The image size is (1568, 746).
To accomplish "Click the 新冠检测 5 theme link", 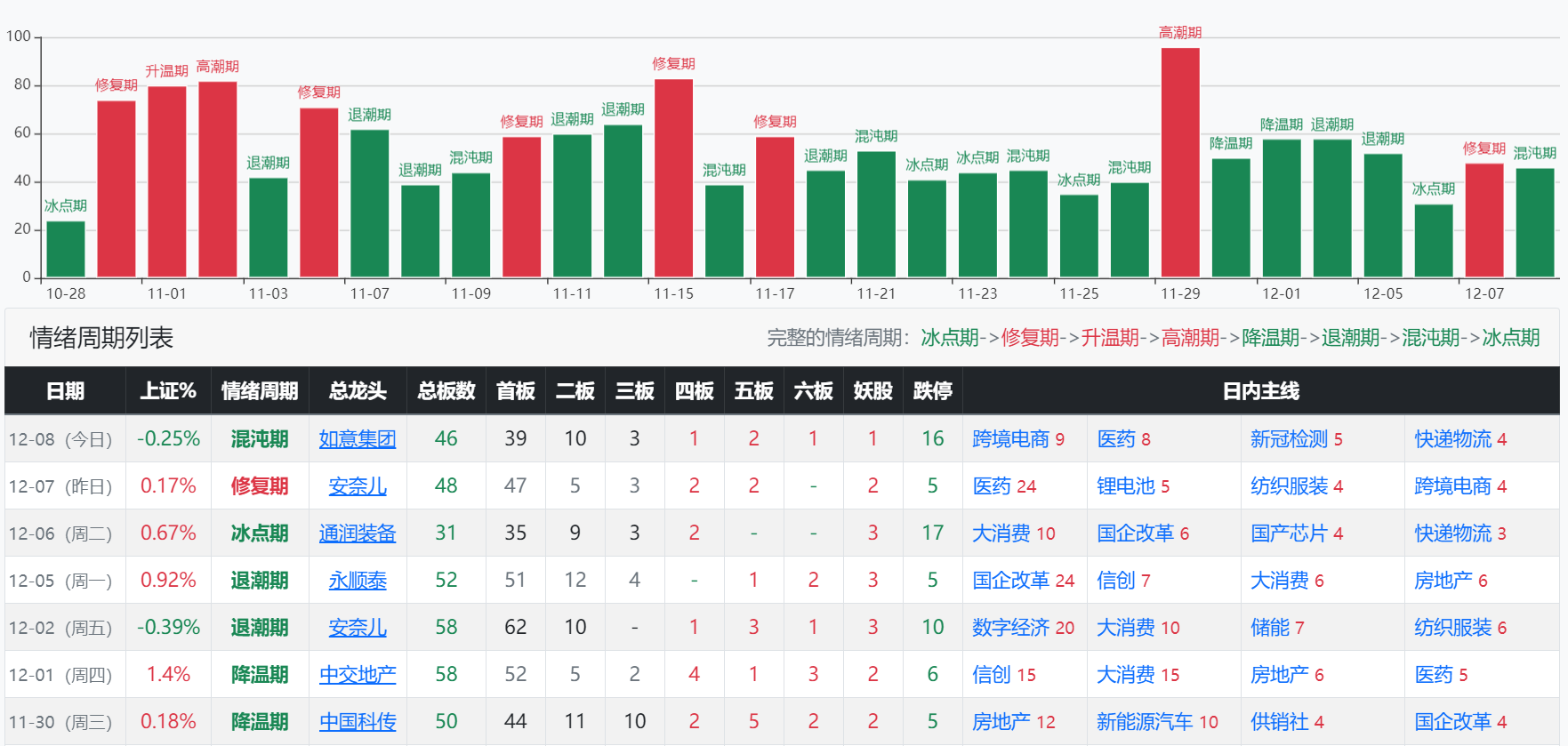I will pos(1297,439).
